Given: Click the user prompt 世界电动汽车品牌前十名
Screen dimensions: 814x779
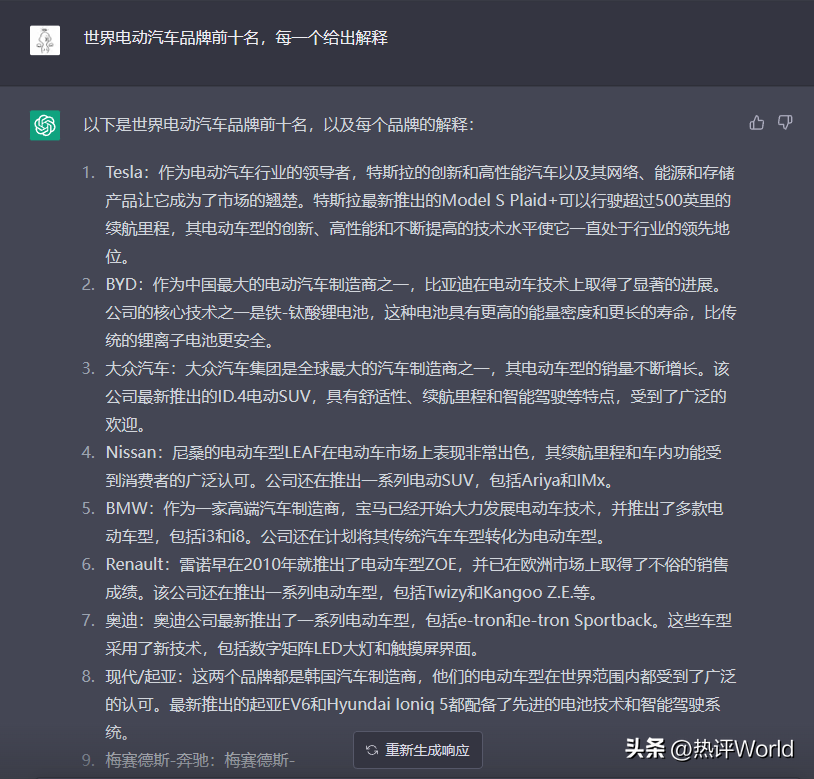Looking at the screenshot, I should (x=236, y=38).
